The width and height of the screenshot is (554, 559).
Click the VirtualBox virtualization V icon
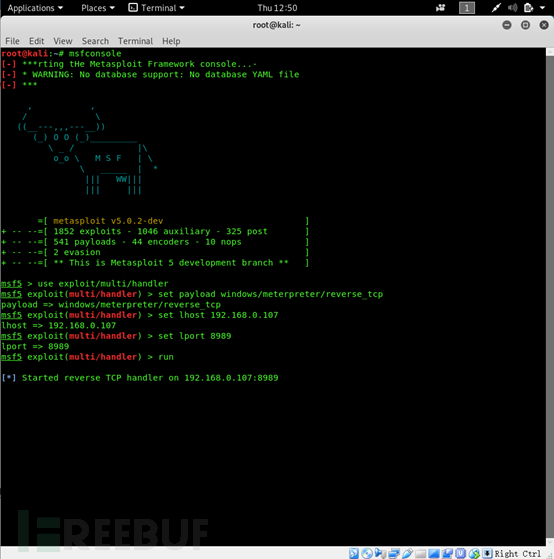tap(461, 553)
